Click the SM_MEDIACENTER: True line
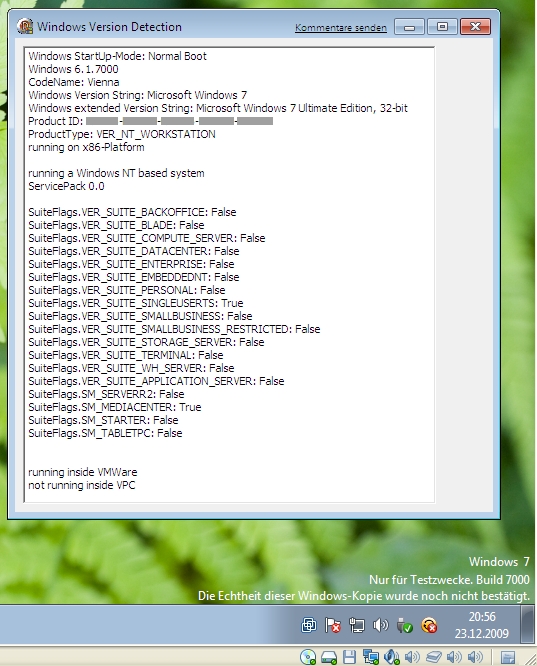 115,407
